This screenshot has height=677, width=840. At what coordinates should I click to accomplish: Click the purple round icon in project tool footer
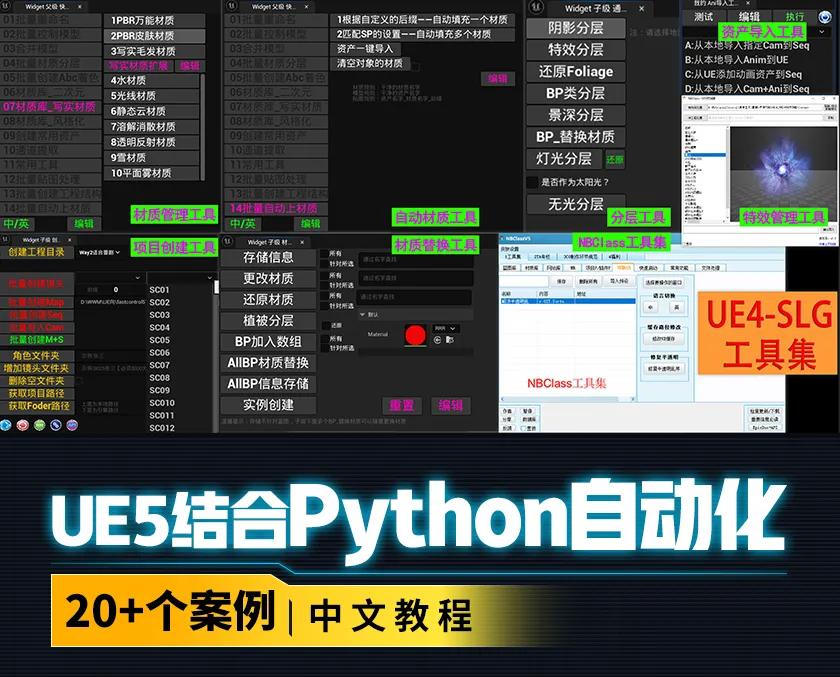72,425
